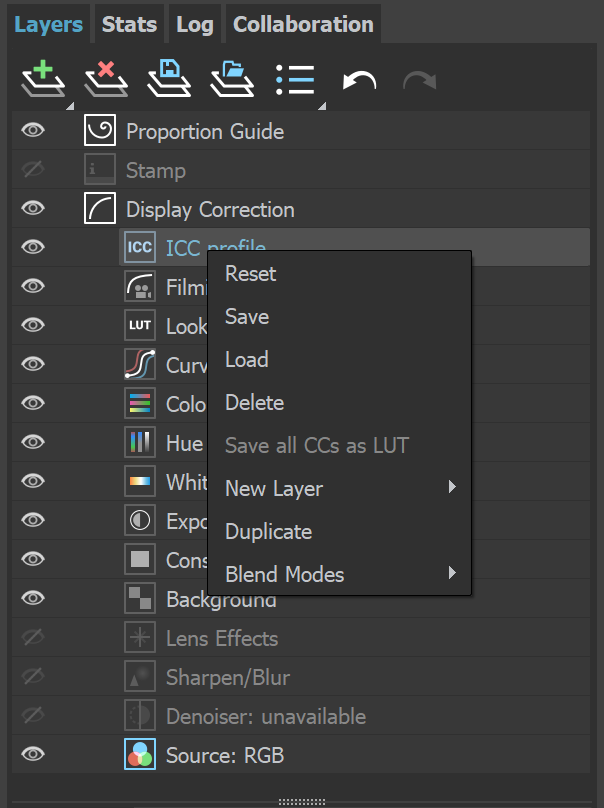
Task: Hide the Curves layer eye
Action: [x=33, y=364]
